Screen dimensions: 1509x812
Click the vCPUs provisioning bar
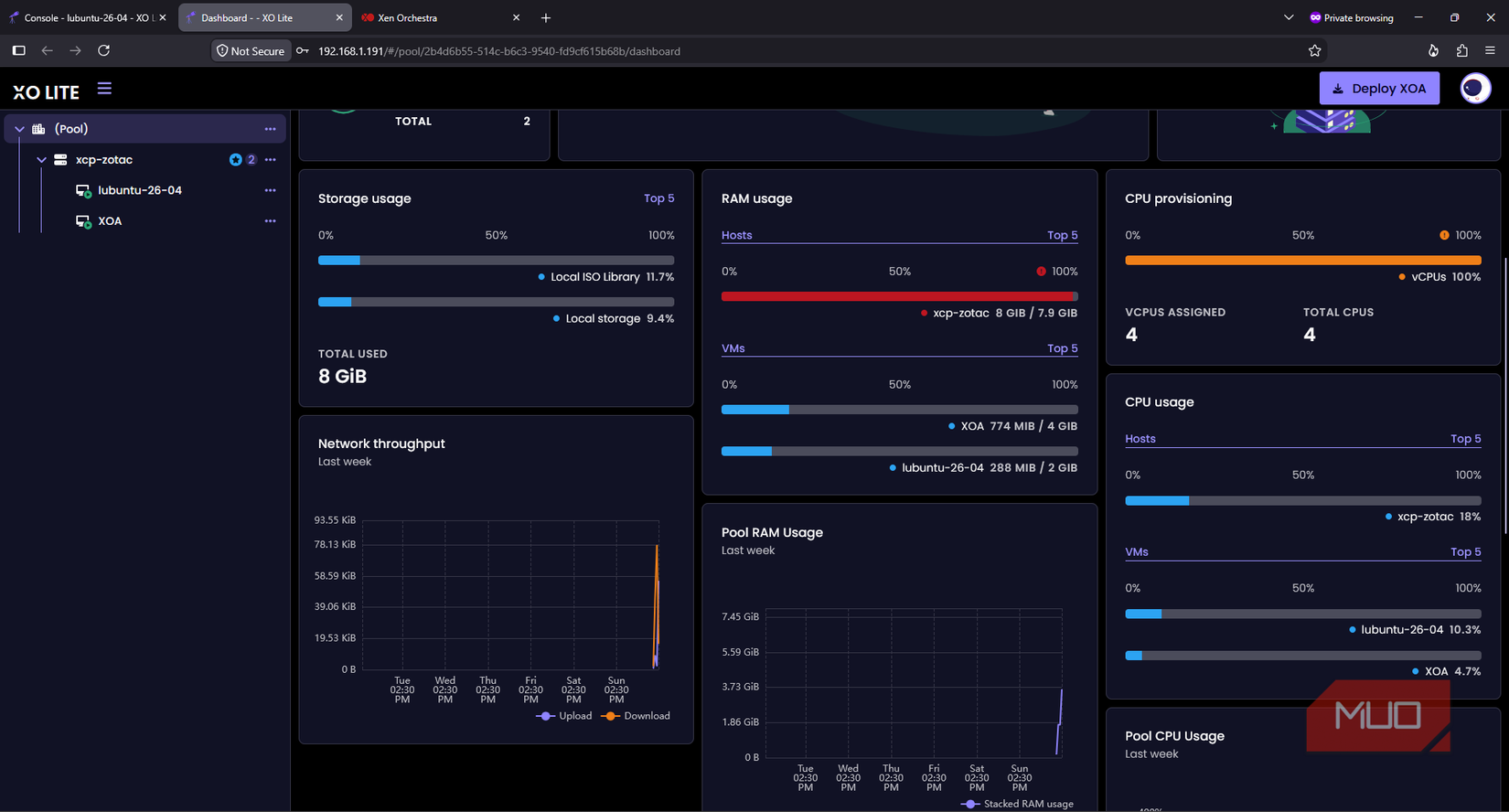click(1302, 261)
